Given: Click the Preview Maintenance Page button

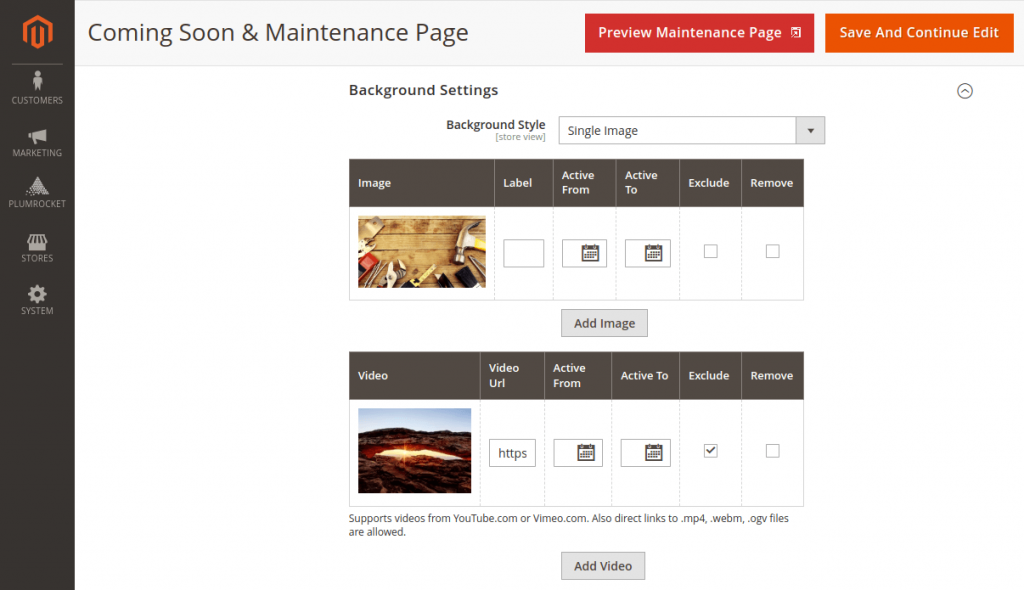Looking at the screenshot, I should point(699,32).
